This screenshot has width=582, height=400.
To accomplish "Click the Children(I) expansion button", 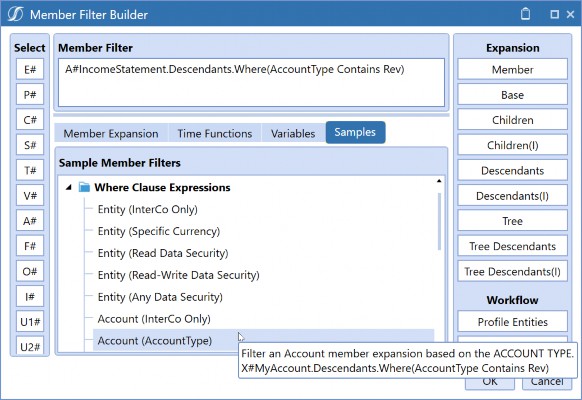I will point(512,145).
